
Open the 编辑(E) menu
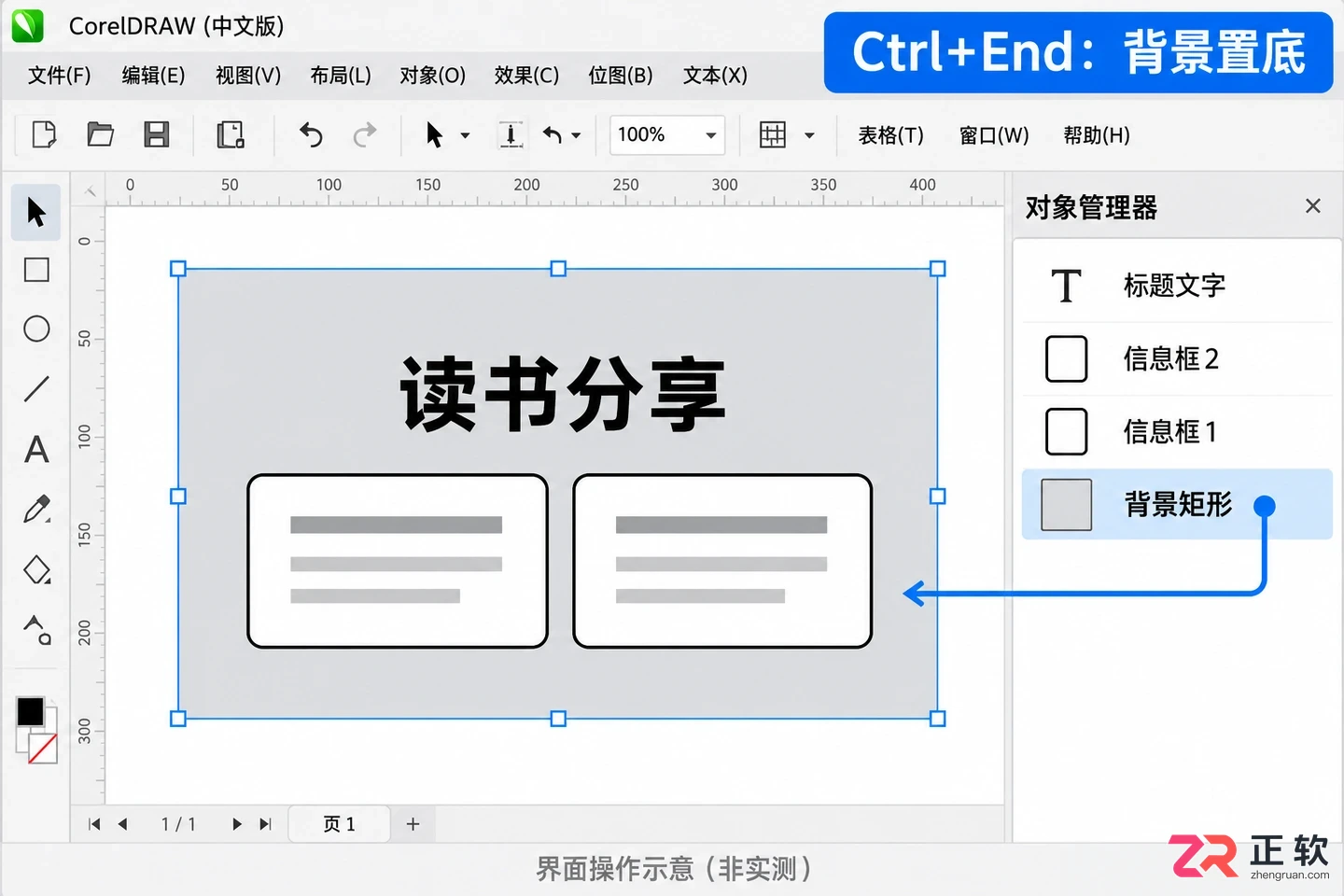154,76
